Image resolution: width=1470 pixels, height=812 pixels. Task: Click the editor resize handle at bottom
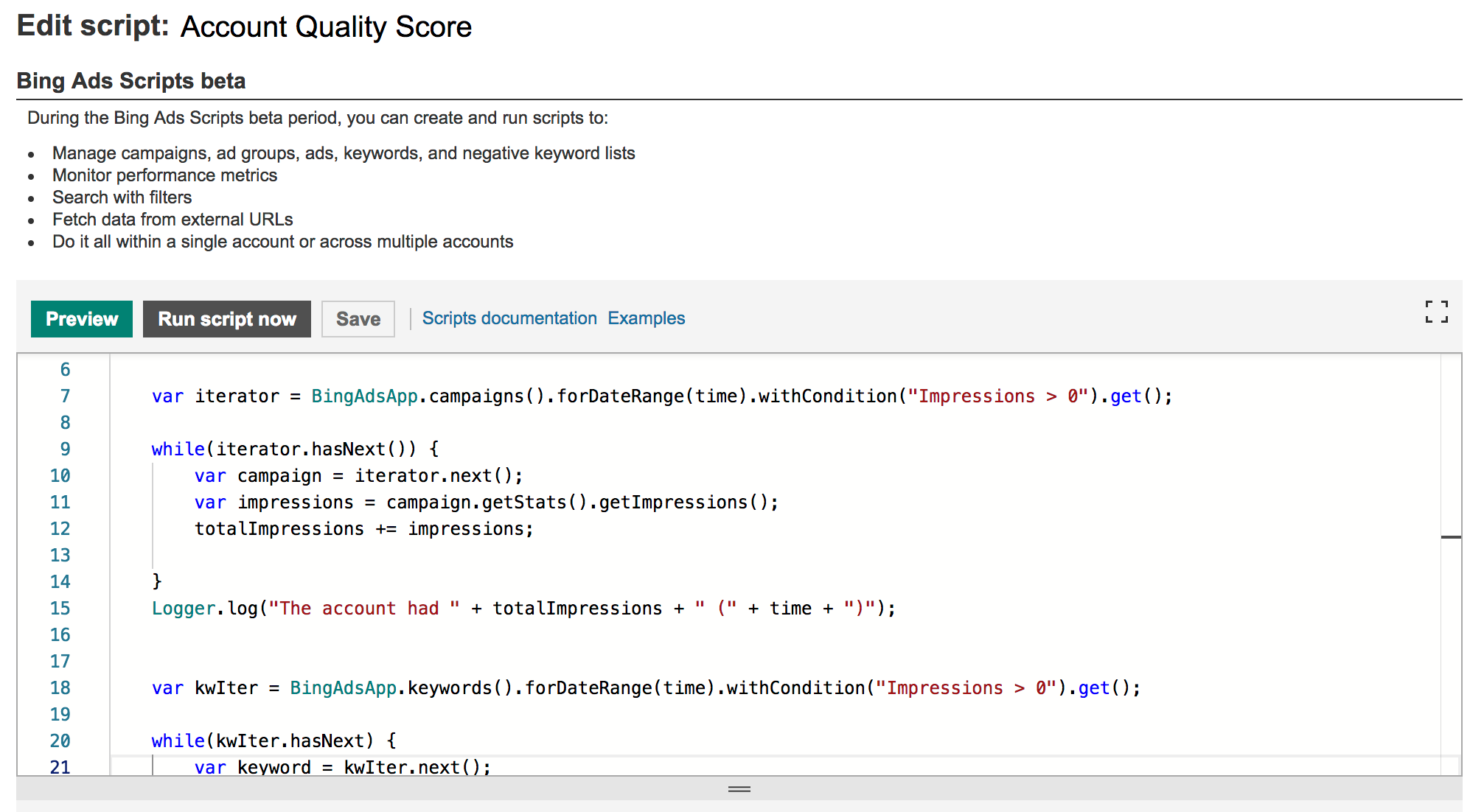click(x=739, y=789)
